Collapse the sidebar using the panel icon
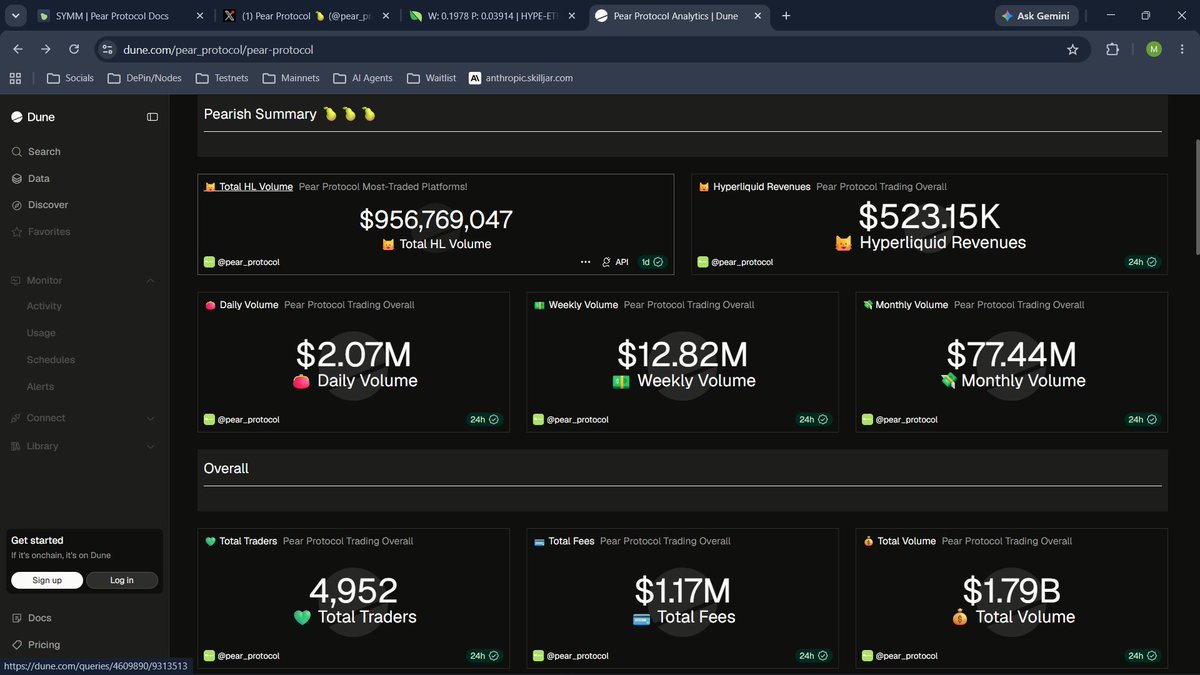 tap(152, 117)
